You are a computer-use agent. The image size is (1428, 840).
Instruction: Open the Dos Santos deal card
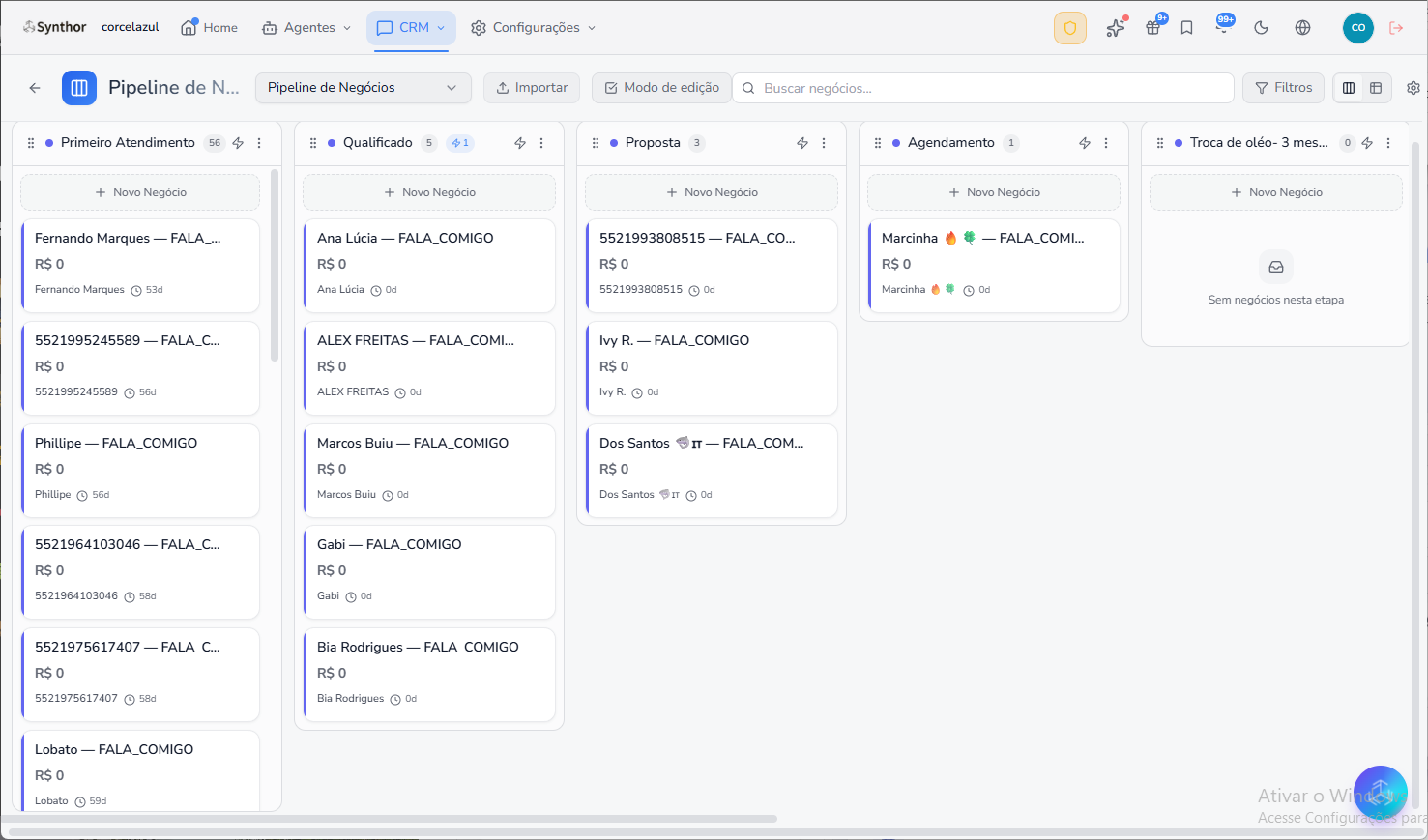pyautogui.click(x=712, y=471)
